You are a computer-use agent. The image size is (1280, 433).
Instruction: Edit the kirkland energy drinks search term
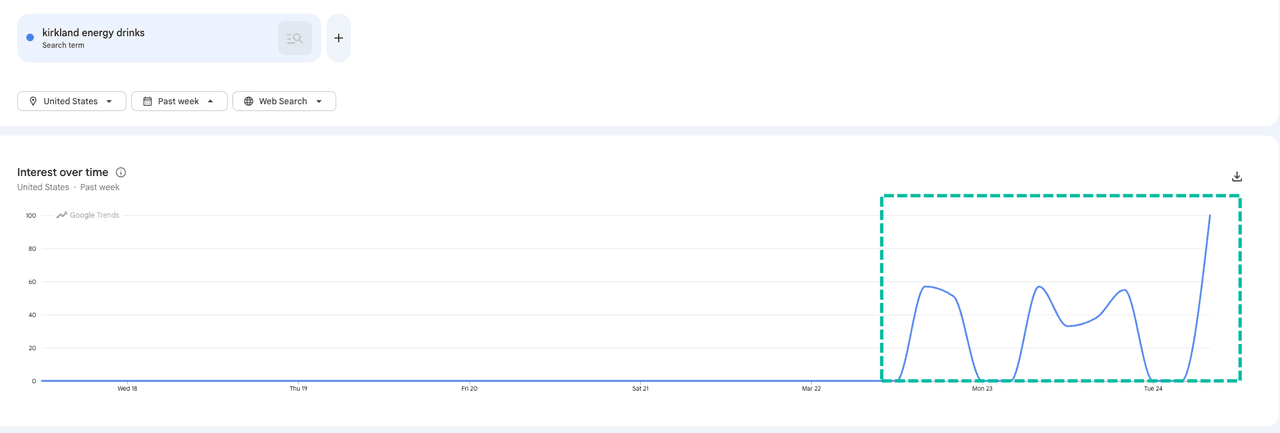click(93, 33)
